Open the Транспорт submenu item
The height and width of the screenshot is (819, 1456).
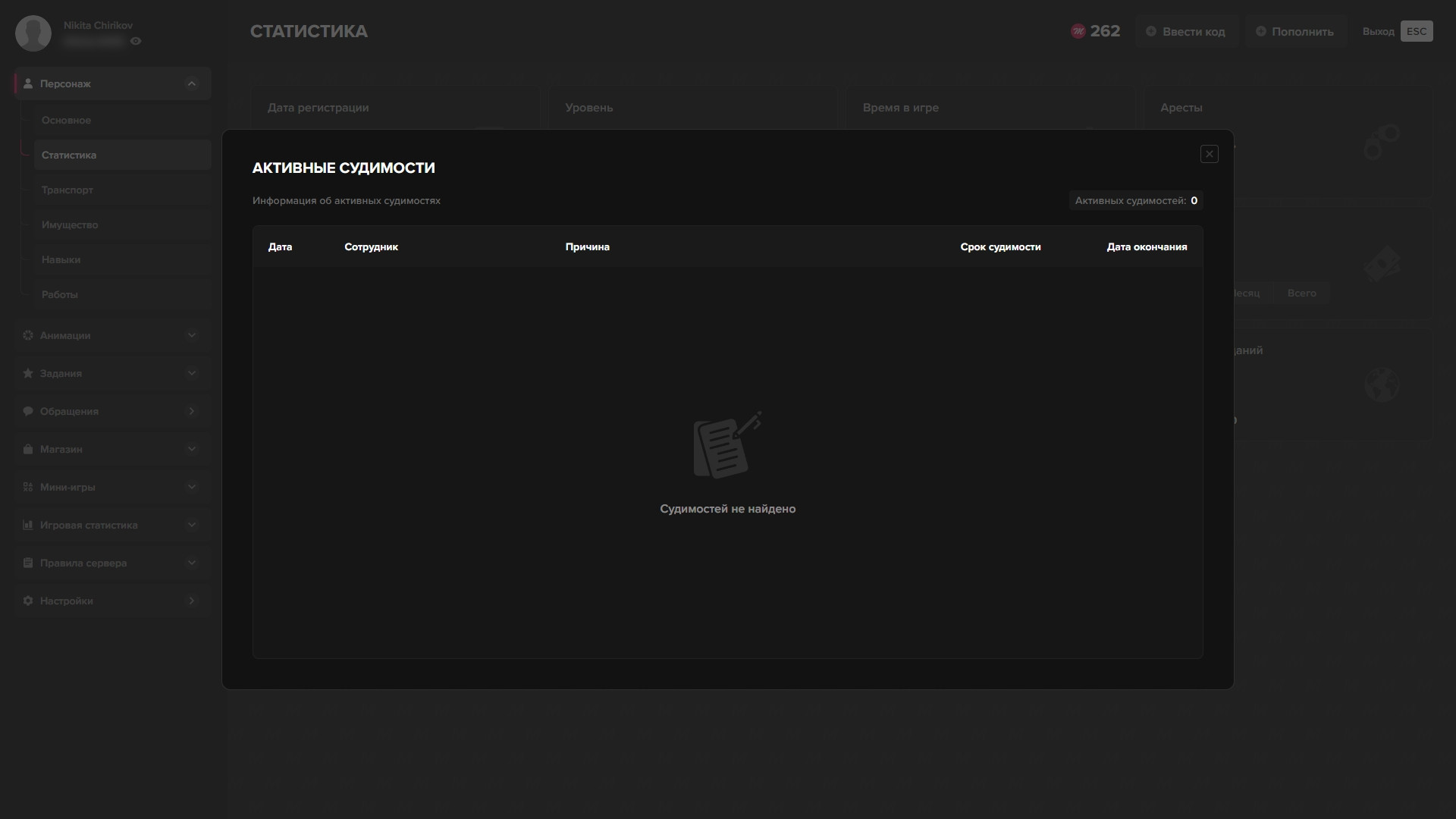coord(122,190)
